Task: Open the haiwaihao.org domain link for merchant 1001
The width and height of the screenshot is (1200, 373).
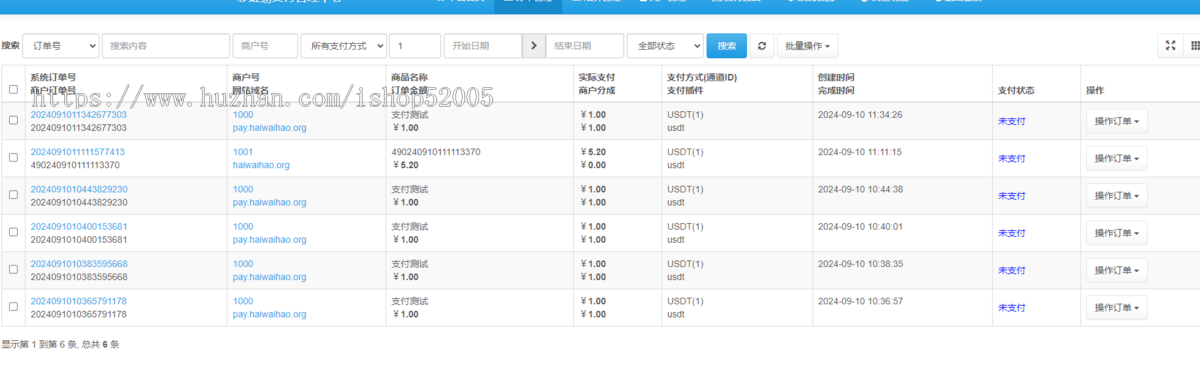Action: click(260, 165)
